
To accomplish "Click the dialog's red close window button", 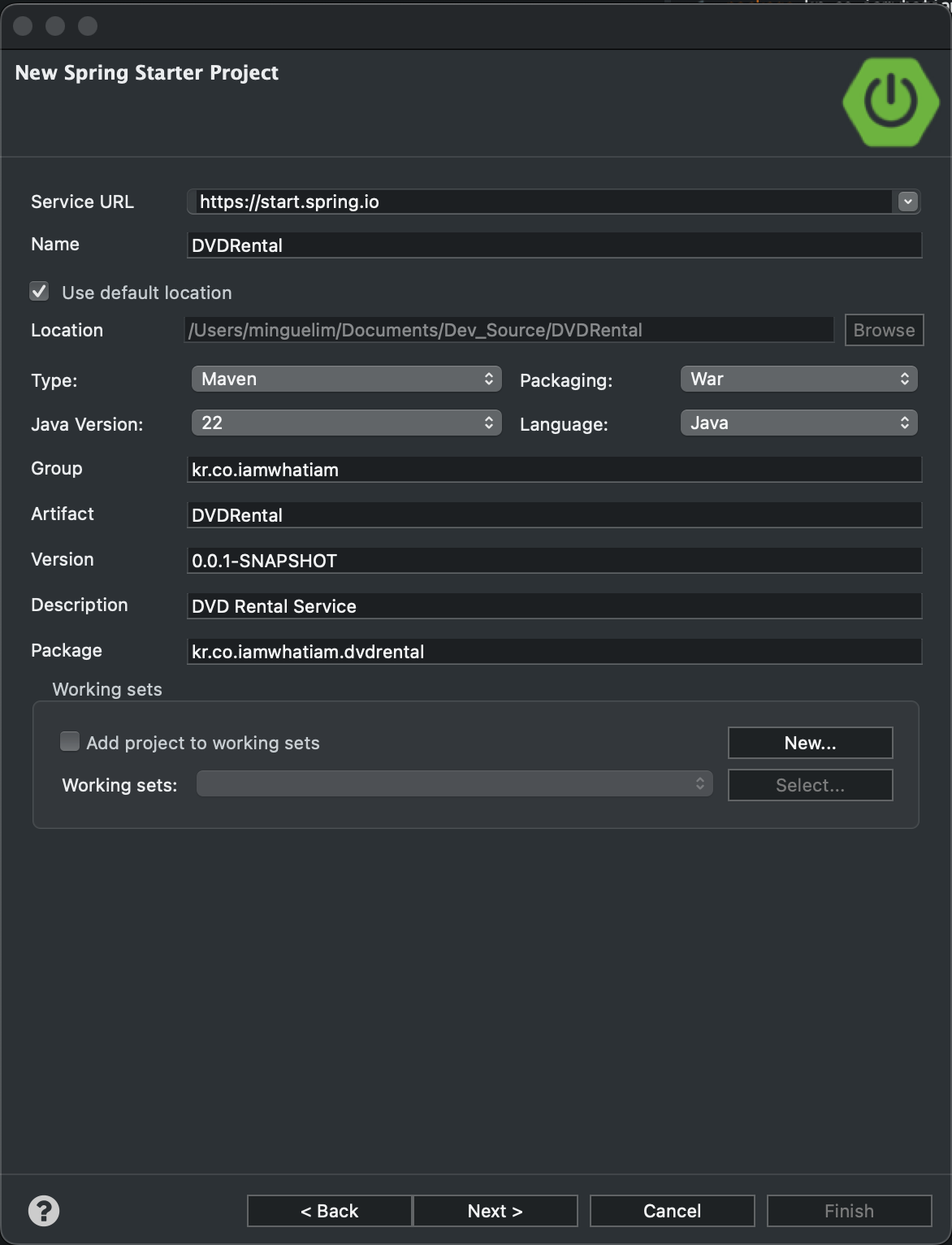I will click(x=23, y=26).
